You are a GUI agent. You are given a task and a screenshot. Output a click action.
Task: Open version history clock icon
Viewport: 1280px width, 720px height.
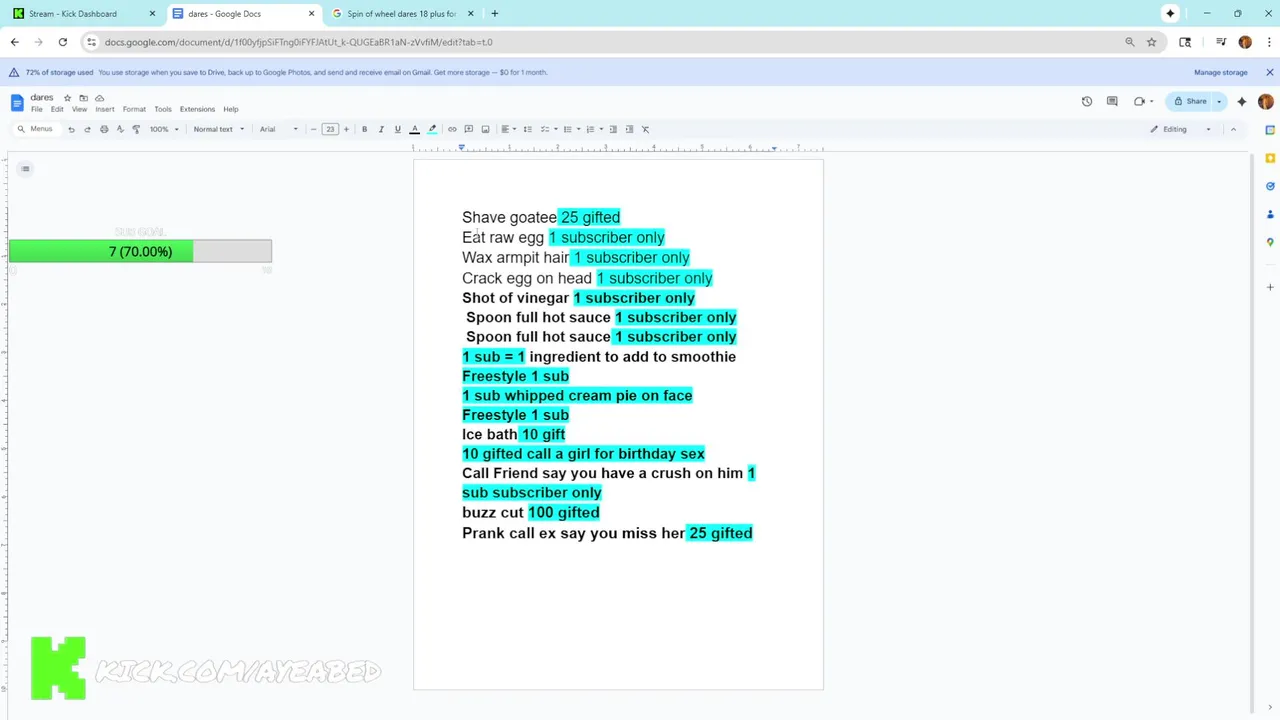1087,101
